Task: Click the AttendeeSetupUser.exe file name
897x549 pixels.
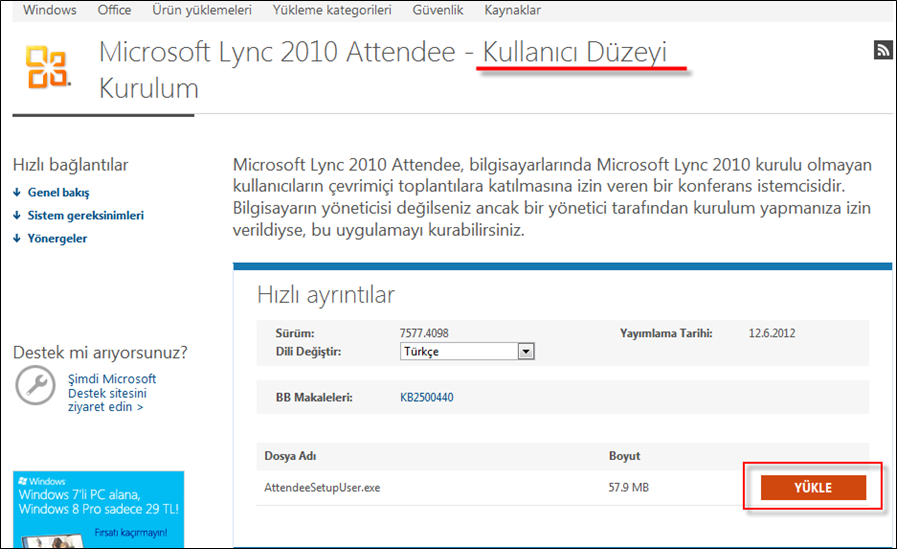Action: pos(322,488)
